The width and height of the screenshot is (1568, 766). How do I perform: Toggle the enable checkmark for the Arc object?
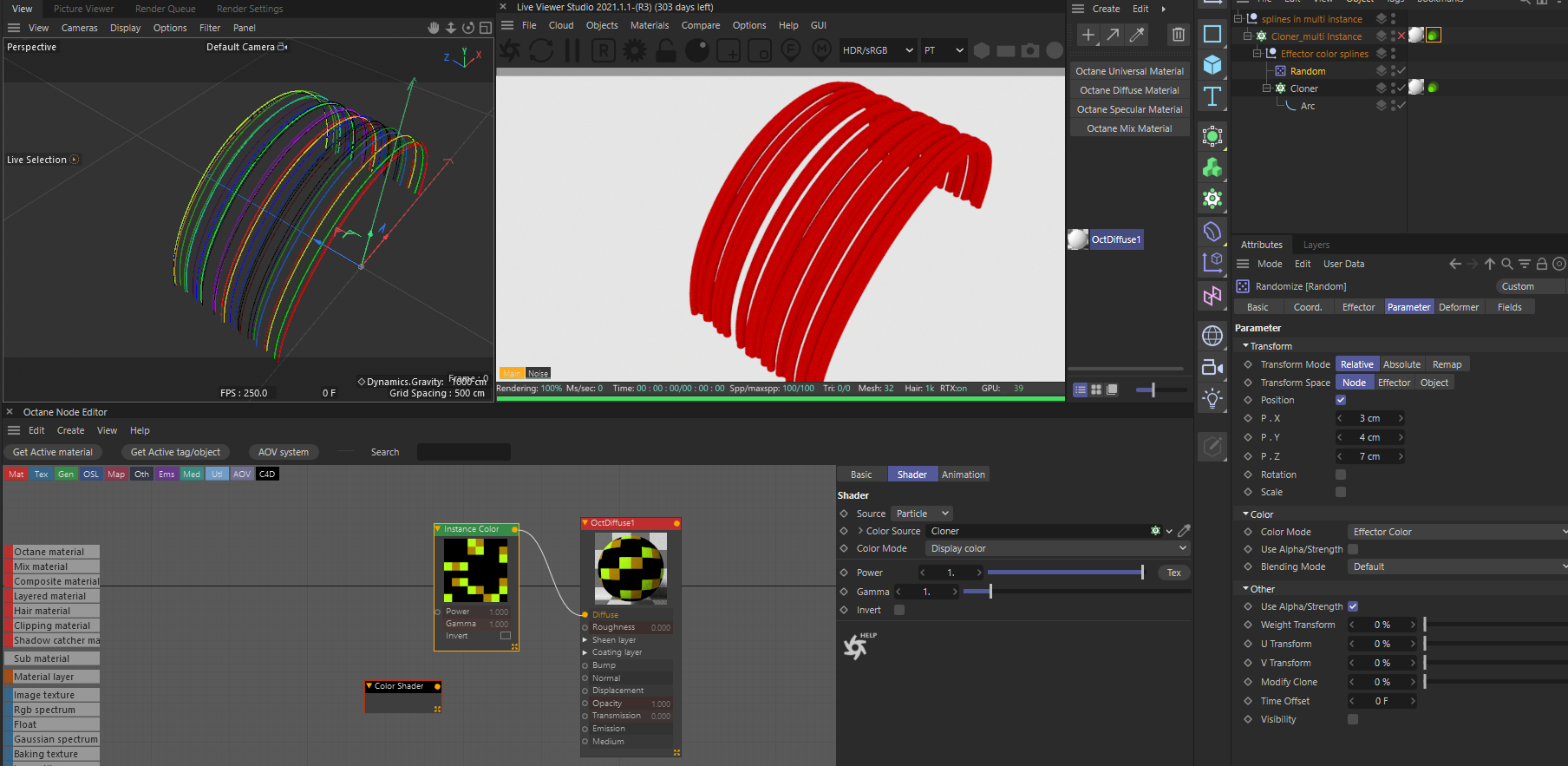click(1401, 105)
